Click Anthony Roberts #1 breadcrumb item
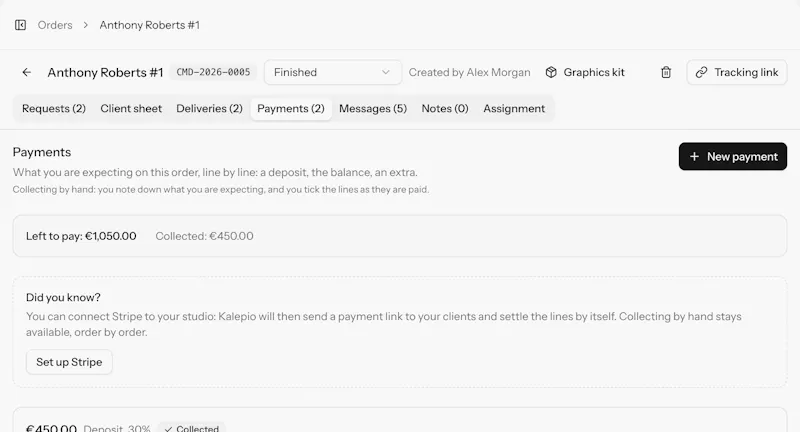 (x=149, y=25)
